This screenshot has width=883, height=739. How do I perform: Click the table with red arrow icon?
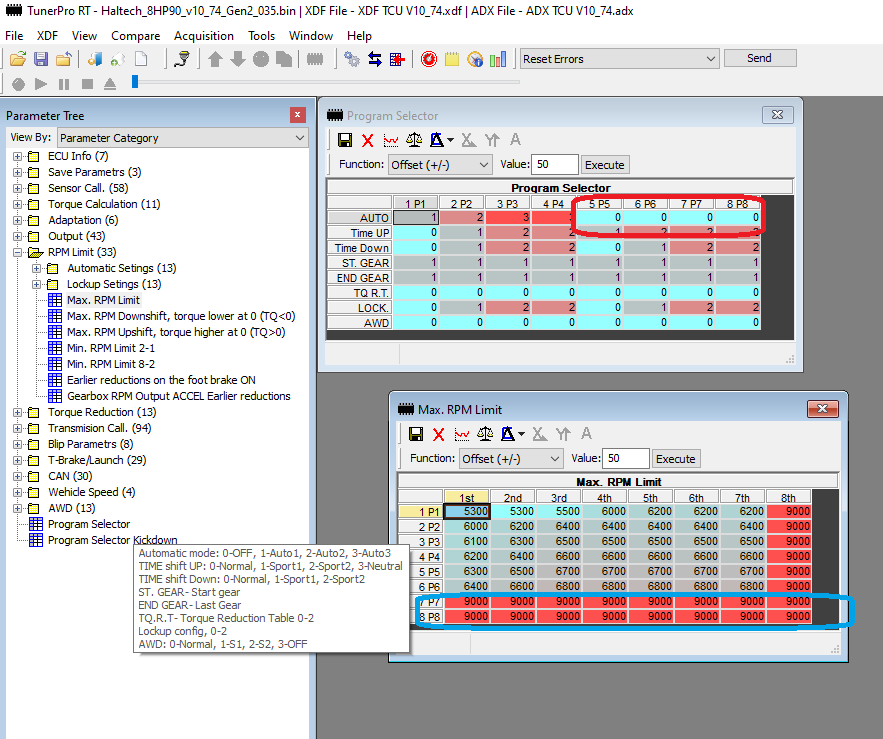tap(398, 59)
